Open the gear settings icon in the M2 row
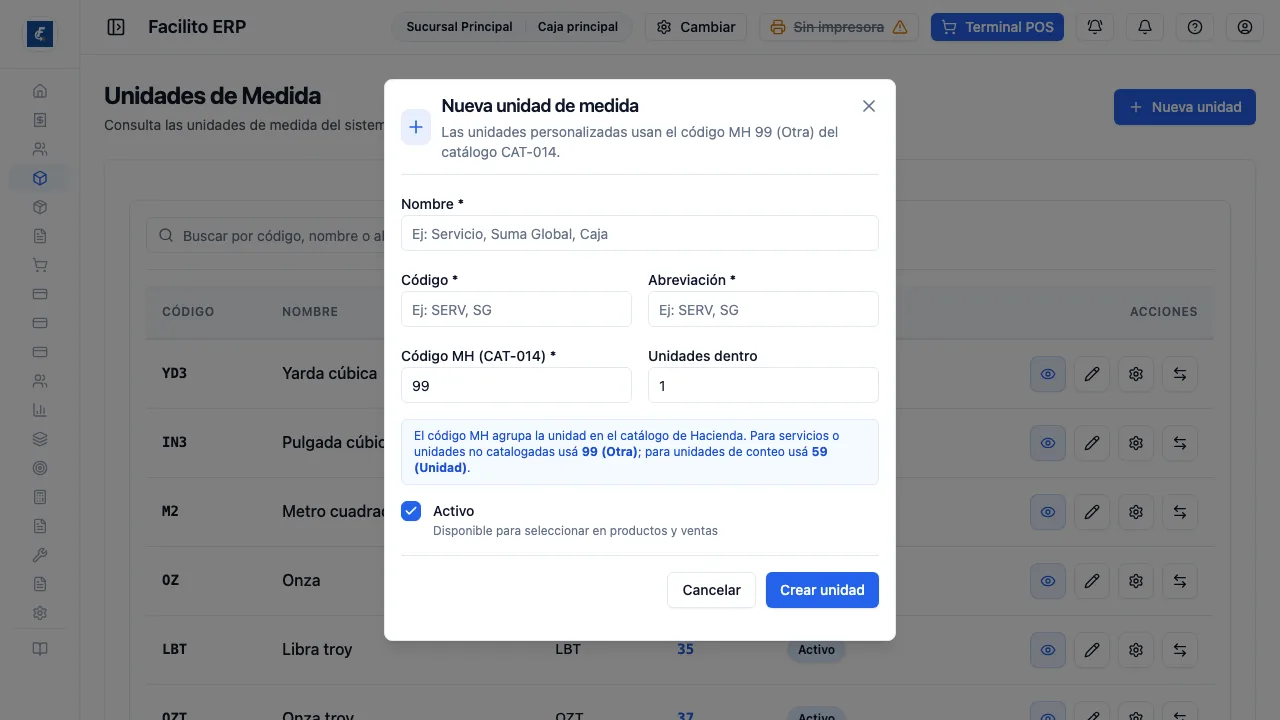Image resolution: width=1280 pixels, height=720 pixels. tap(1136, 512)
